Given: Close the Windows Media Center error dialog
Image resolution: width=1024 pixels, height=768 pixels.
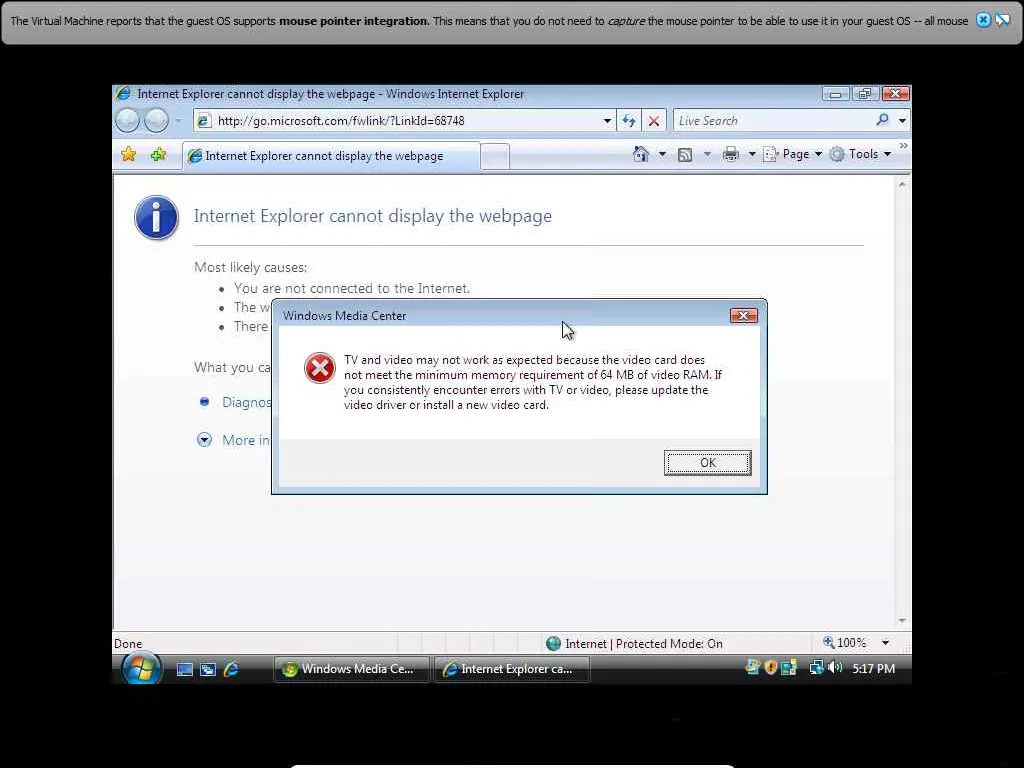Looking at the screenshot, I should tap(743, 315).
